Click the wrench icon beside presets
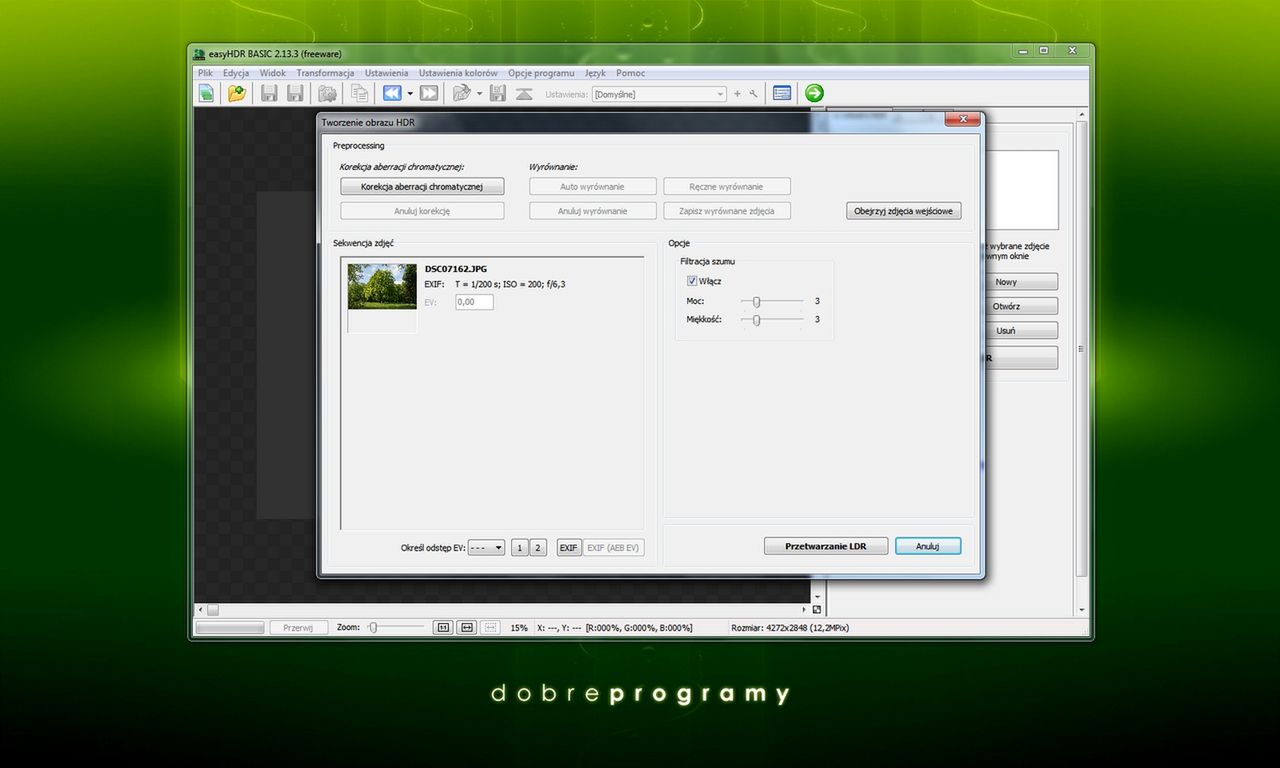This screenshot has width=1280, height=768. (753, 94)
